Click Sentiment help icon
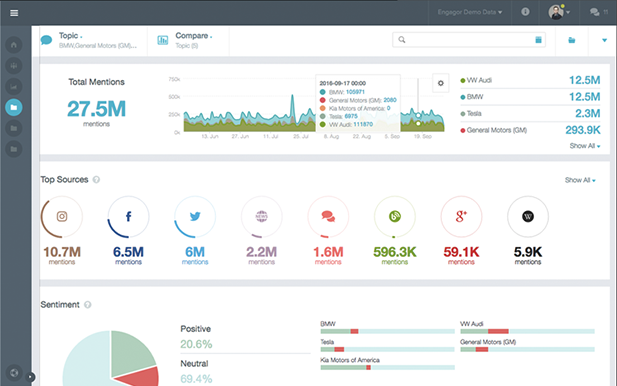Screen dimensions: 617x386 tap(88, 305)
